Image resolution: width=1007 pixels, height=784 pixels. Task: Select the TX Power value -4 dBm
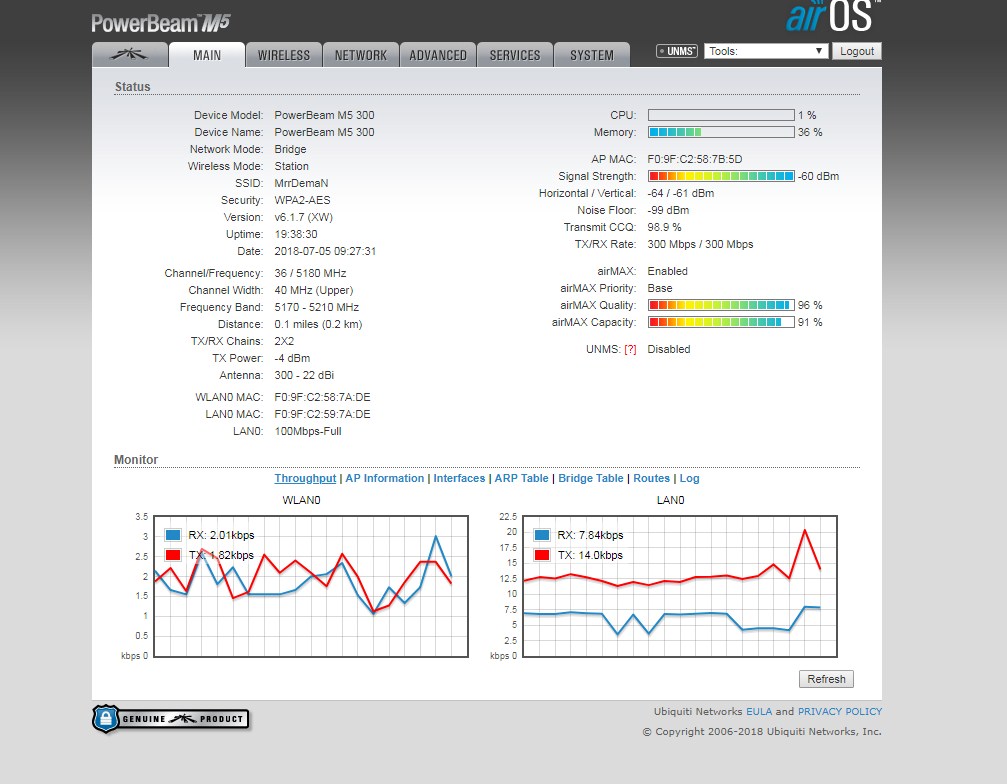(x=292, y=358)
